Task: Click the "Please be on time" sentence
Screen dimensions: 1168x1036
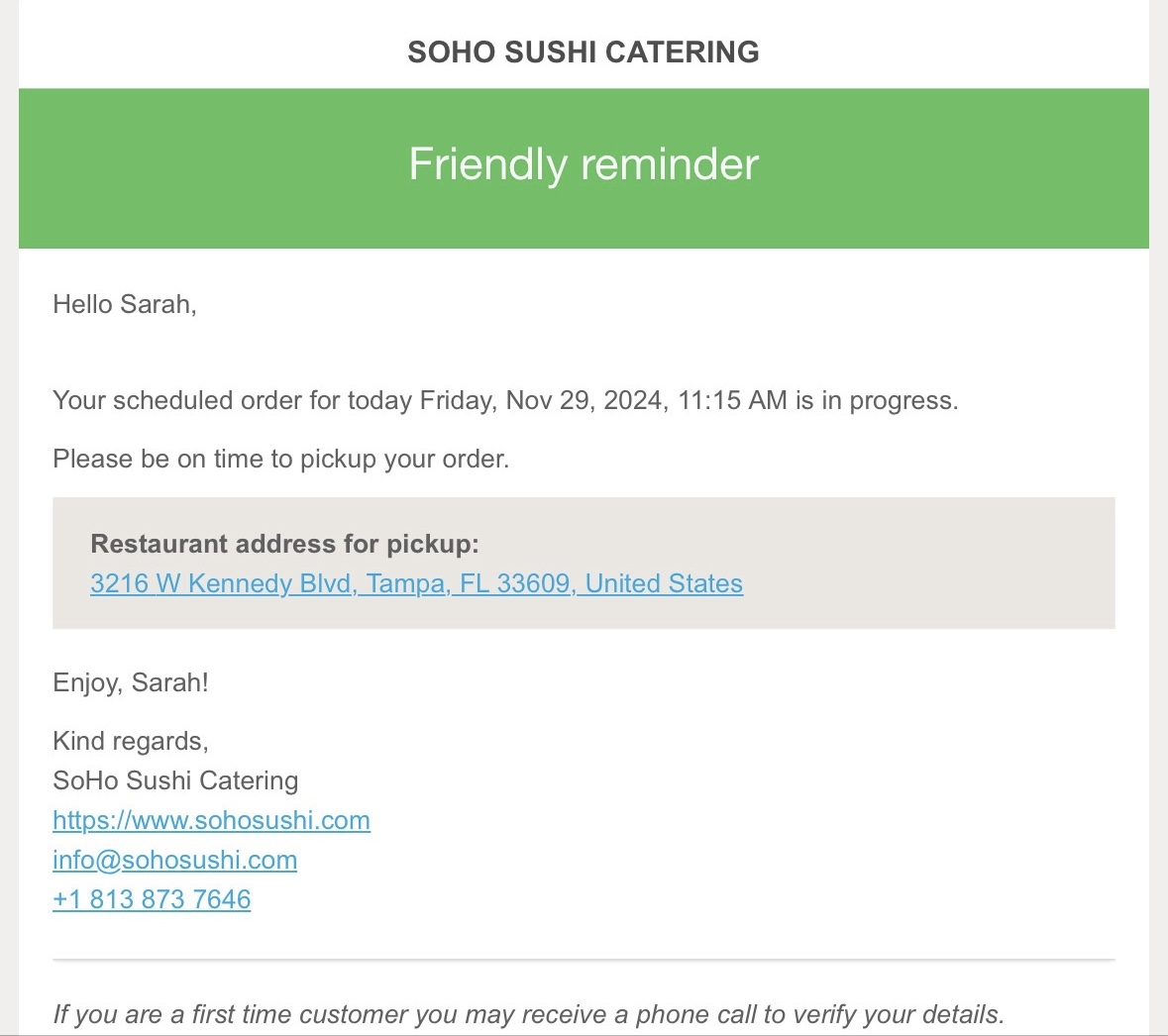Action: (x=280, y=459)
